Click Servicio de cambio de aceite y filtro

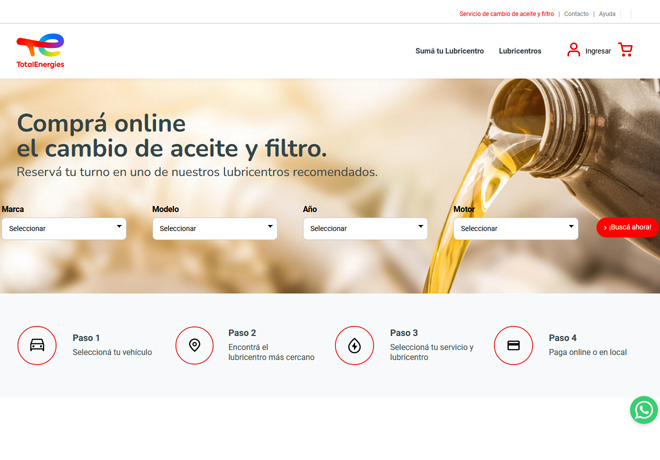click(x=506, y=14)
